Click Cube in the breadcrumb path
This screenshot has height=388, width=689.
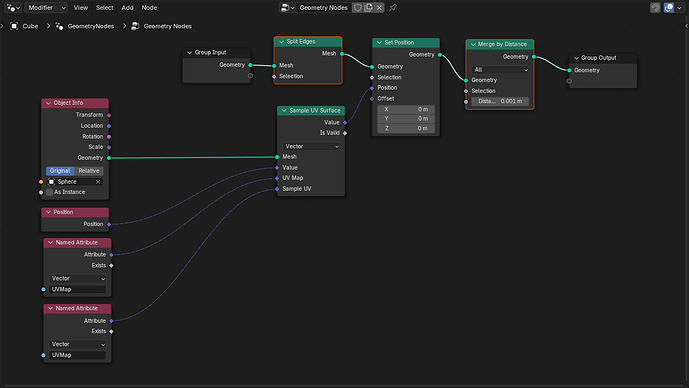pos(30,26)
